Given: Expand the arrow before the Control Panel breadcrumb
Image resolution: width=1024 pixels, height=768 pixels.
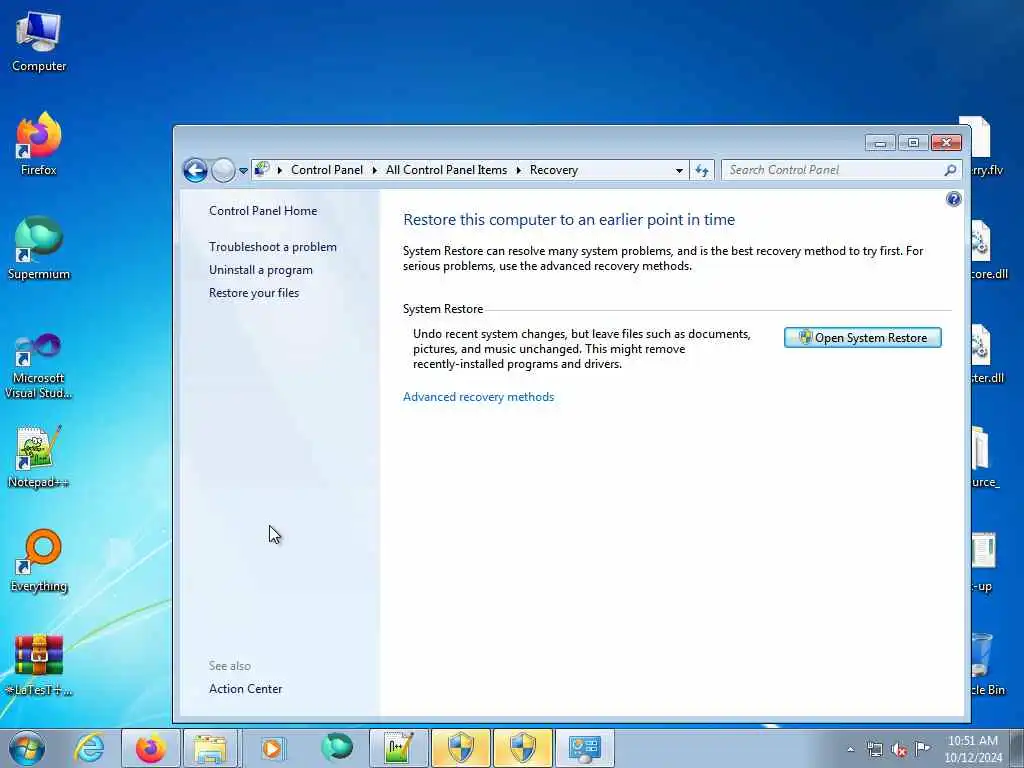Looking at the screenshot, I should [x=280, y=170].
